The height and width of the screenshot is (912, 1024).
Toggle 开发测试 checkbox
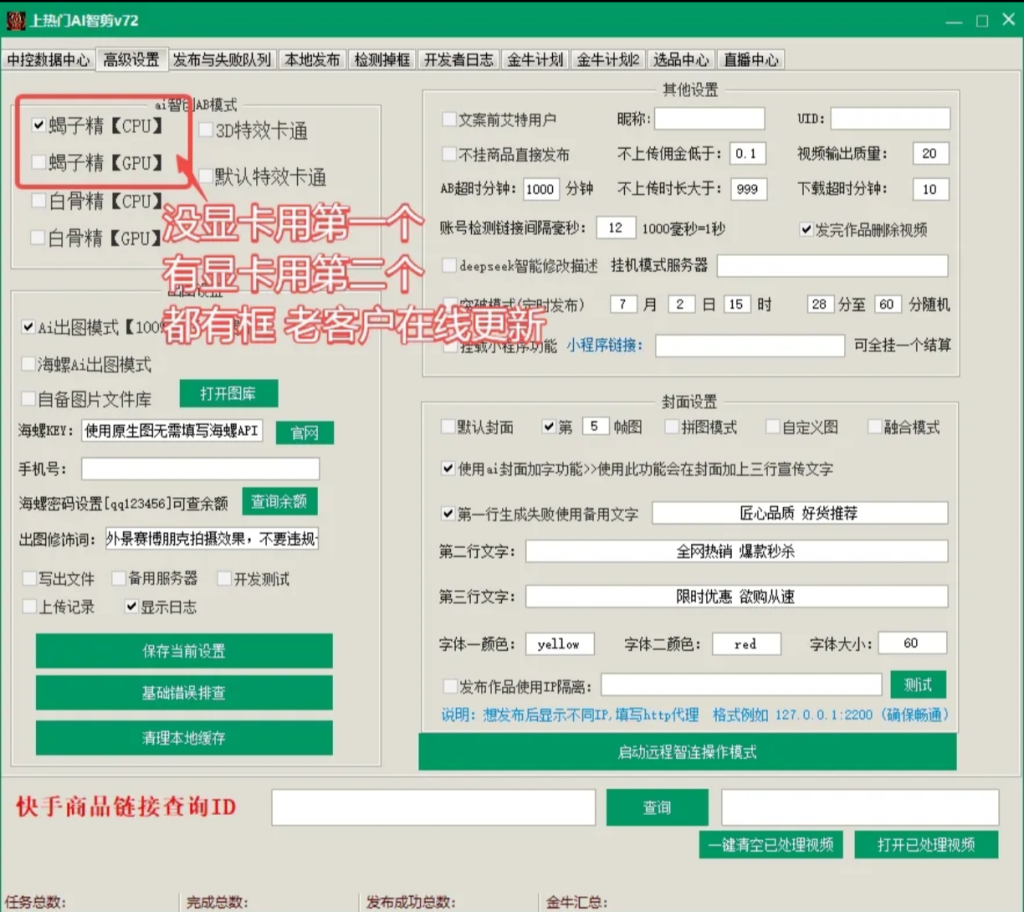[224, 578]
